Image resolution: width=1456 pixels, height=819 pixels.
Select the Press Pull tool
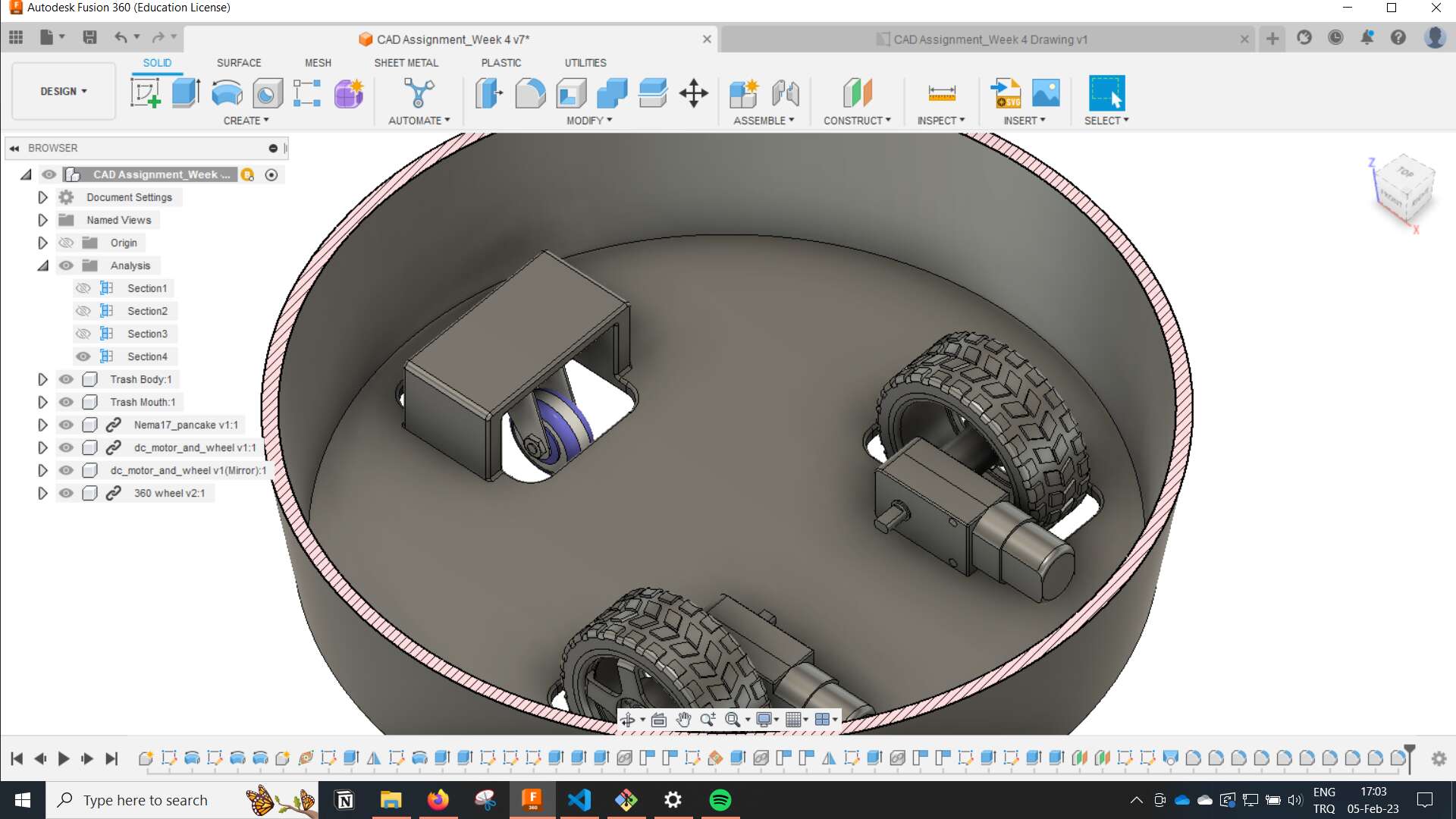pos(489,93)
